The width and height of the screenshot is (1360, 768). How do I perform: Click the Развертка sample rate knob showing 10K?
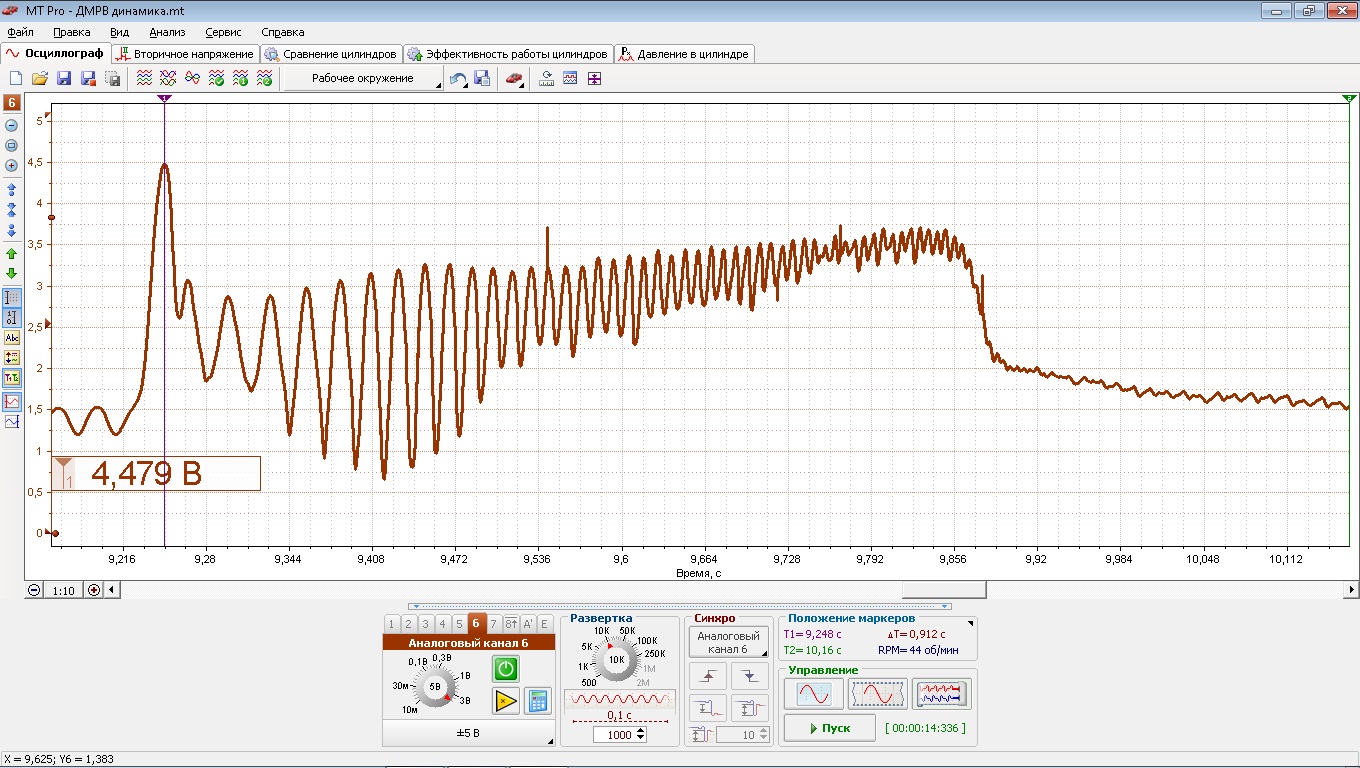click(x=616, y=660)
